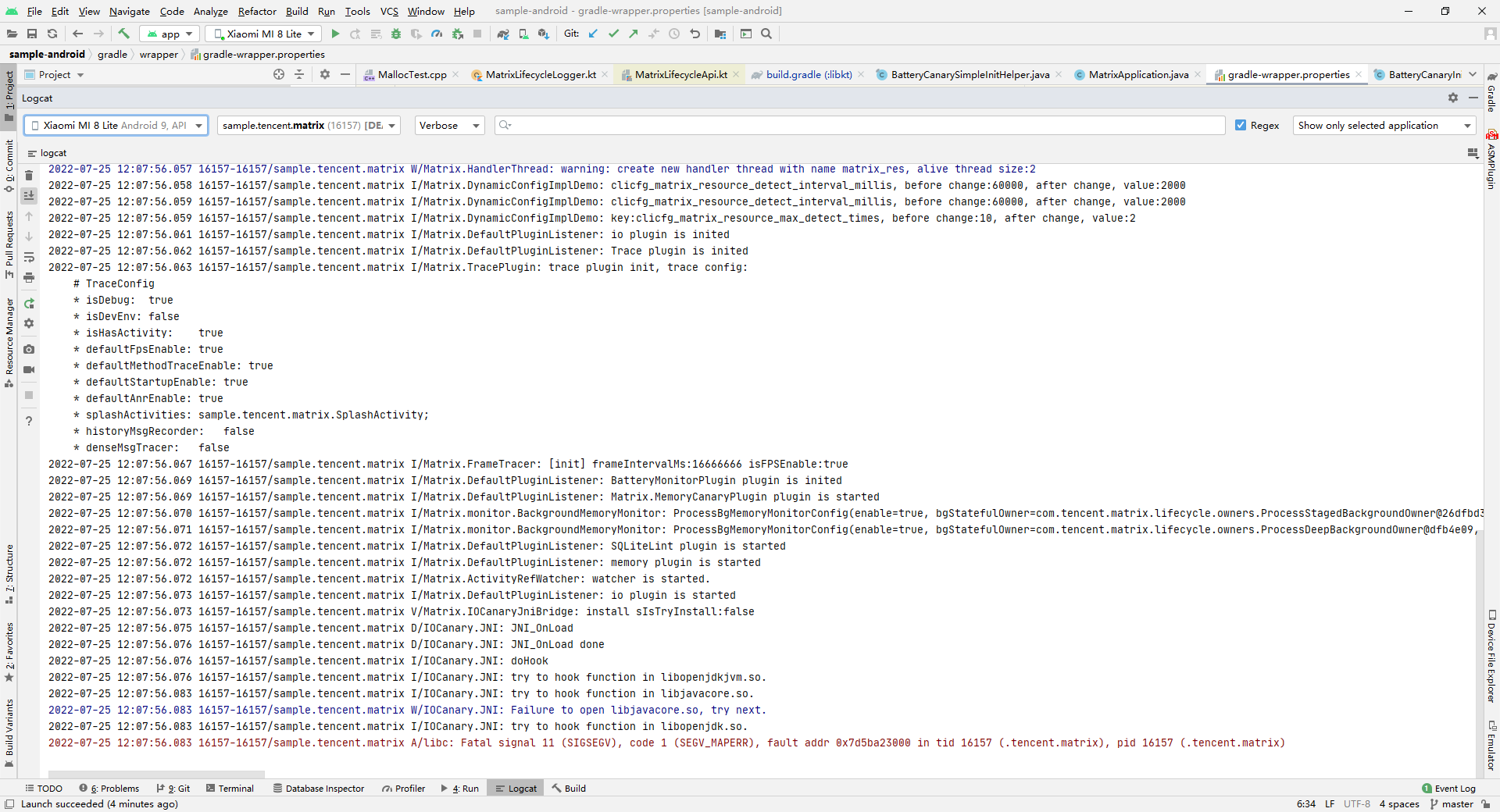Open the Resource Manager side panel

click(x=9, y=342)
